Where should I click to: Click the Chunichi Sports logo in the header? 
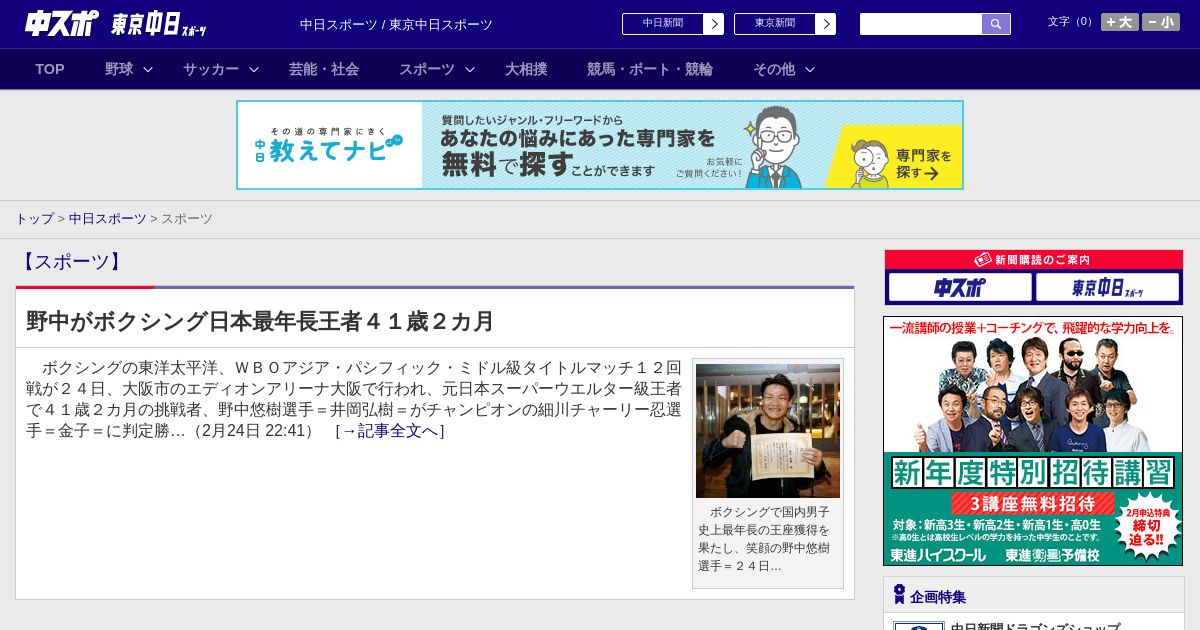click(x=62, y=23)
